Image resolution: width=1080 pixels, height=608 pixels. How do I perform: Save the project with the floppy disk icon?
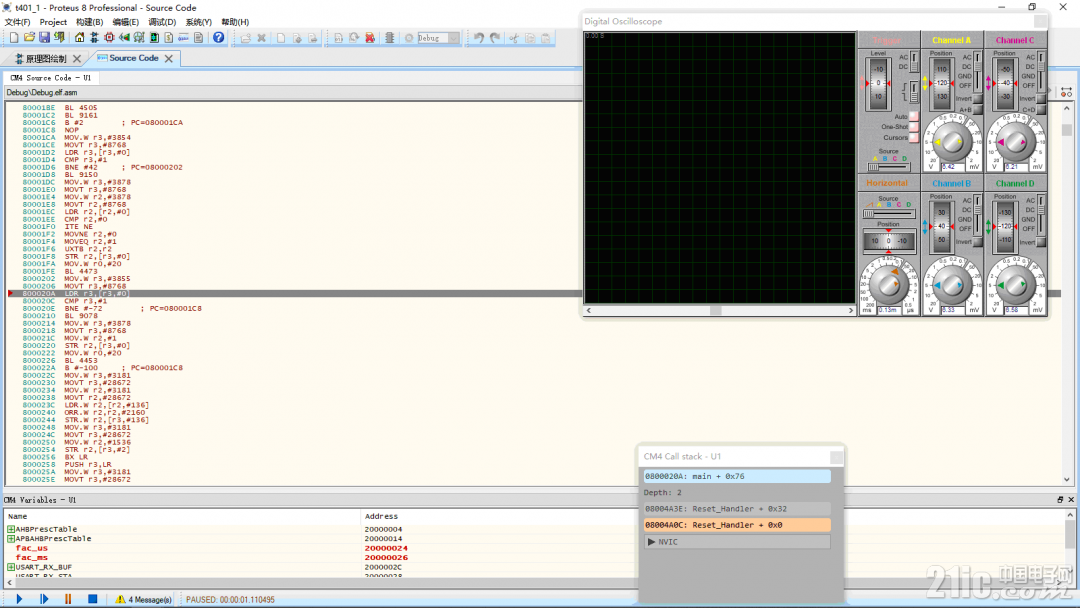tap(44, 38)
